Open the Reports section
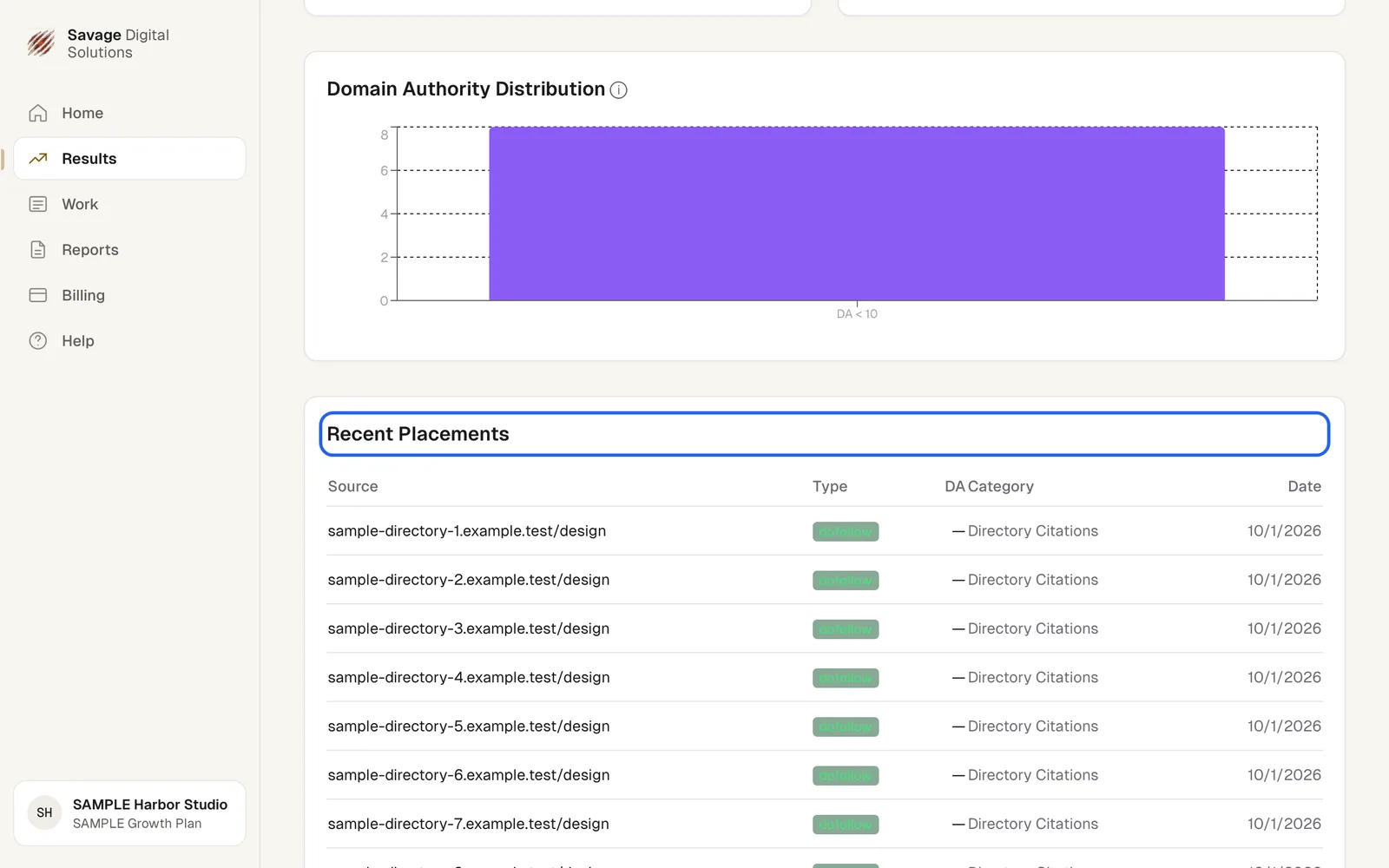1389x868 pixels. pos(90,250)
